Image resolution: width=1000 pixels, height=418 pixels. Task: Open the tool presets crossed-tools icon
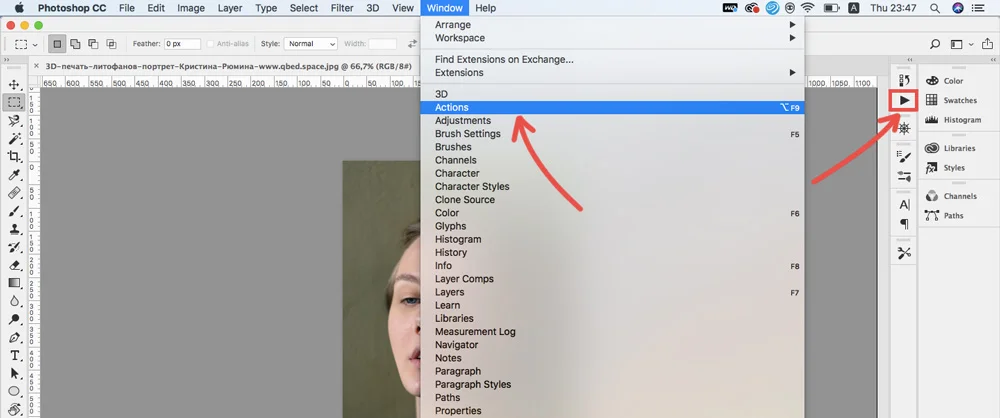pos(904,253)
